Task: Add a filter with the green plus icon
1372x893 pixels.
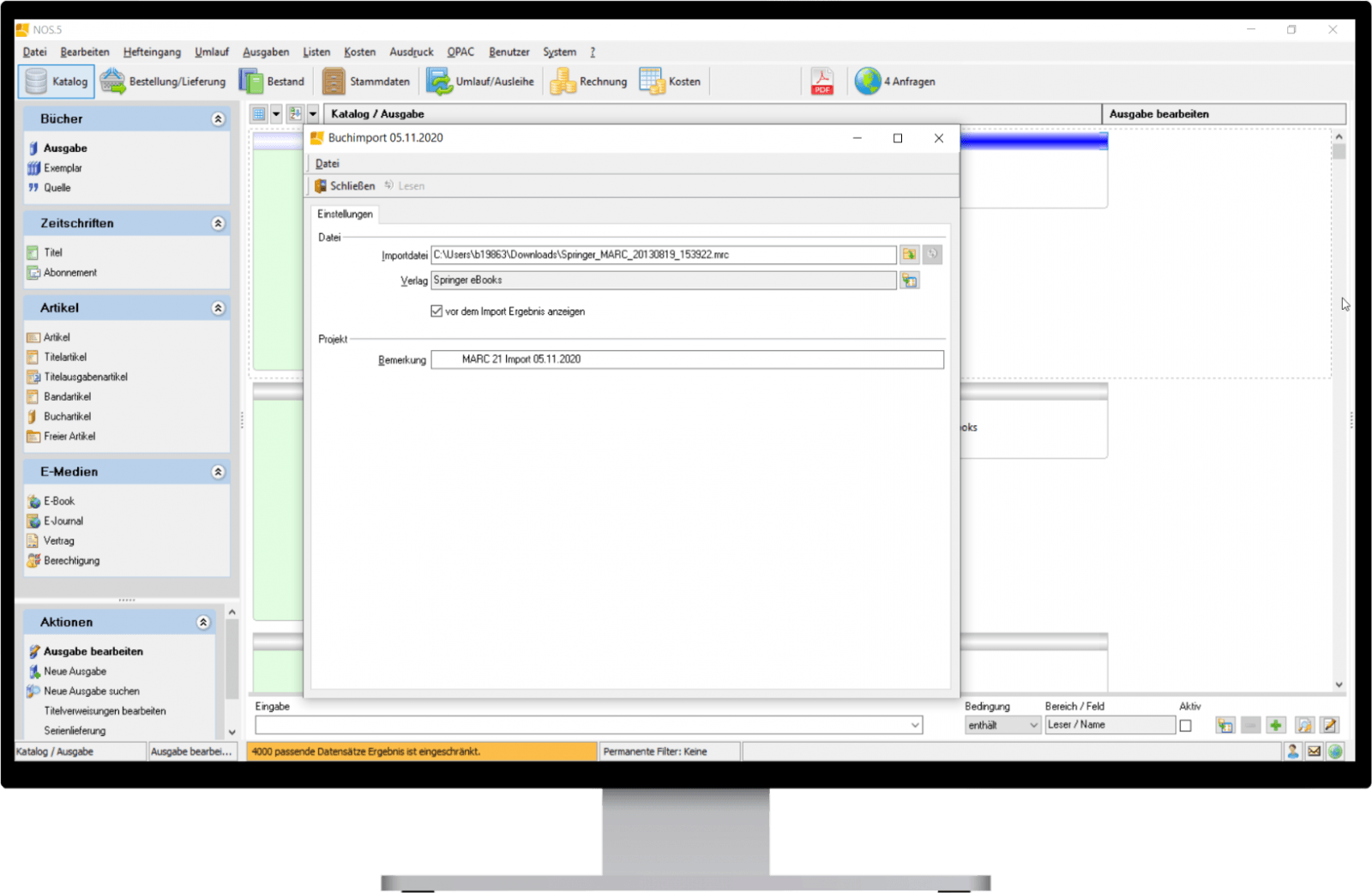Action: click(x=1276, y=726)
